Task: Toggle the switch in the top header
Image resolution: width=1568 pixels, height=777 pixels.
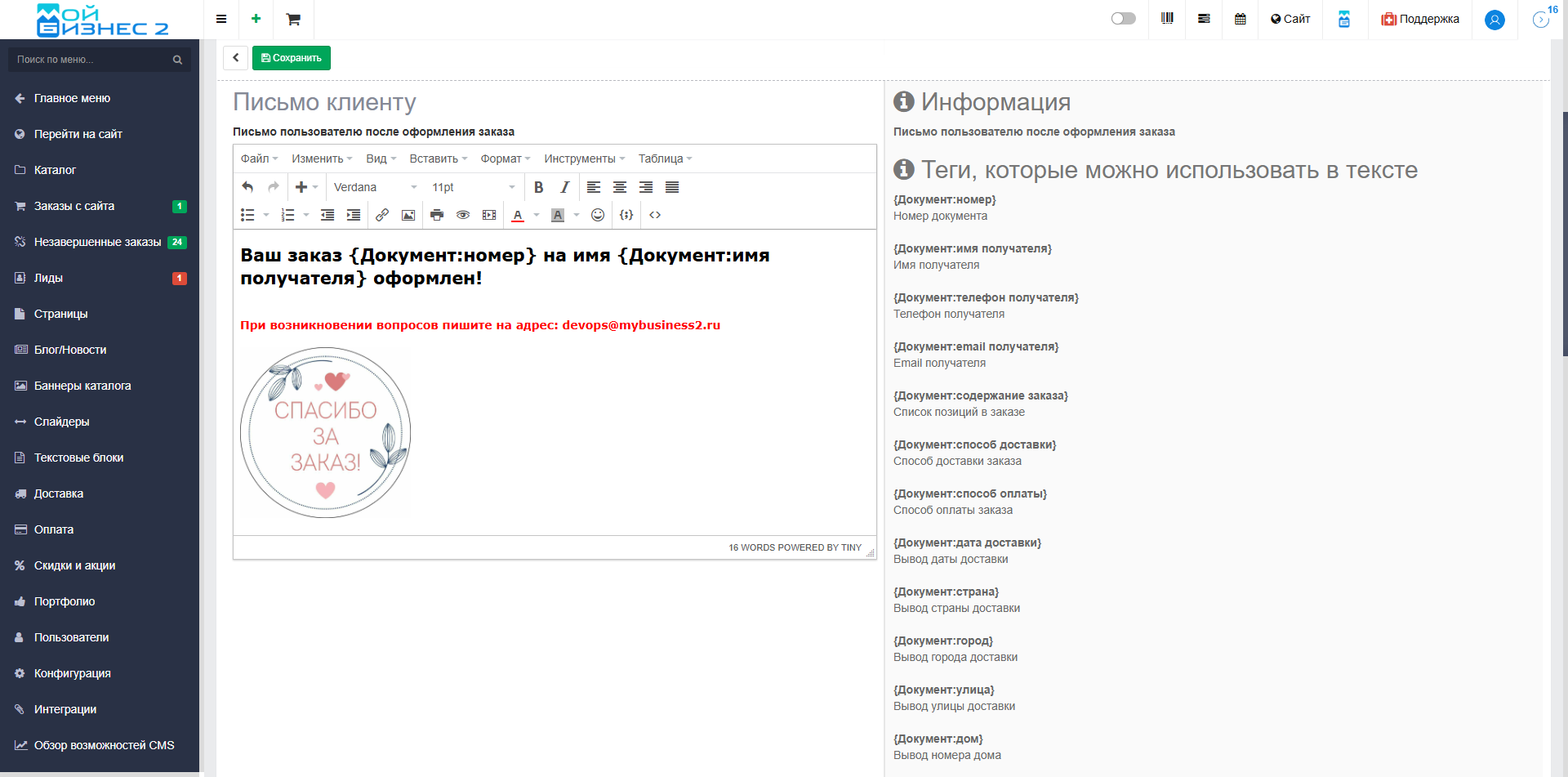Action: (x=1123, y=19)
